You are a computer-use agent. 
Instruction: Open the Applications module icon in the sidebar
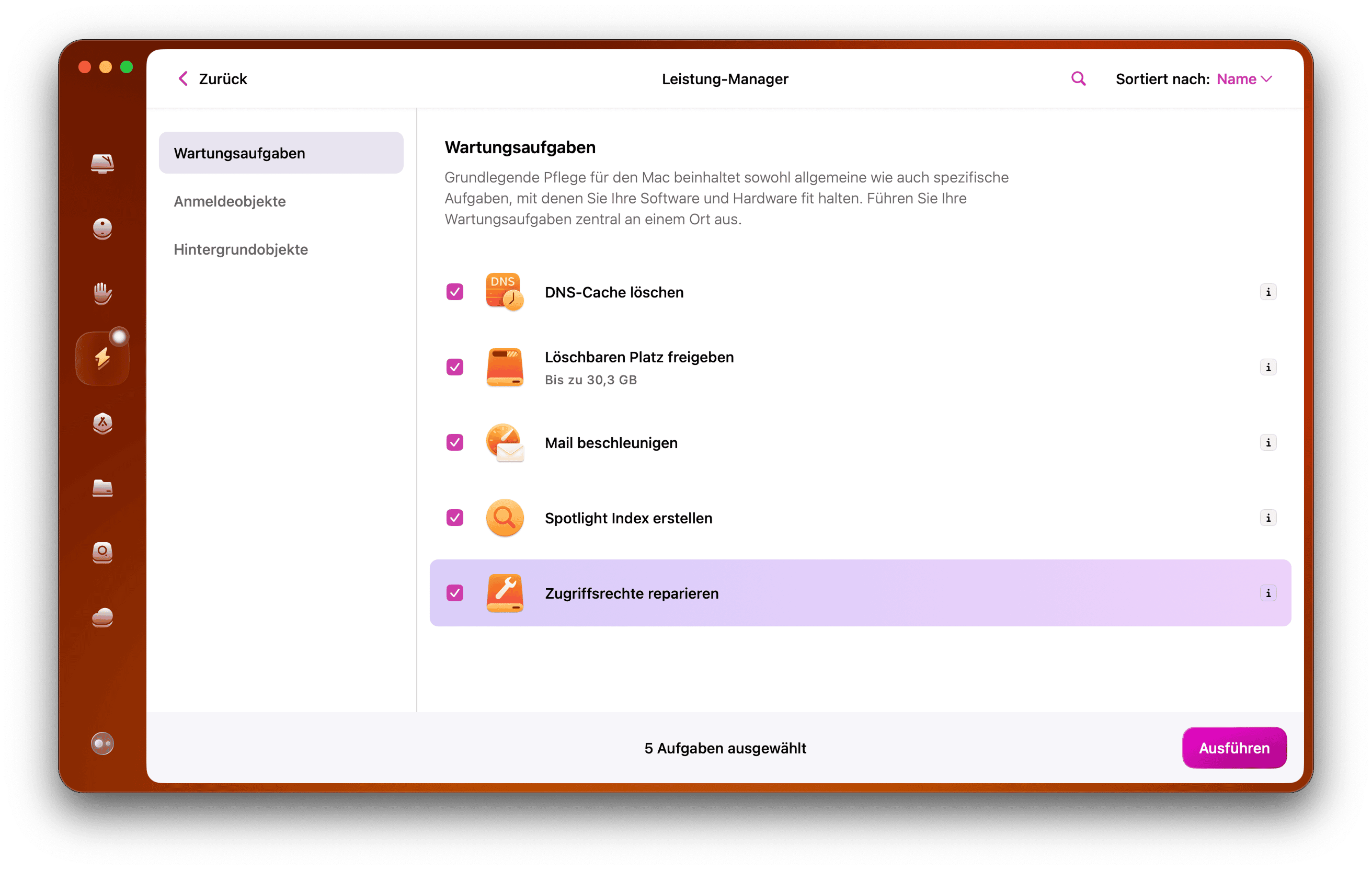pyautogui.click(x=102, y=423)
